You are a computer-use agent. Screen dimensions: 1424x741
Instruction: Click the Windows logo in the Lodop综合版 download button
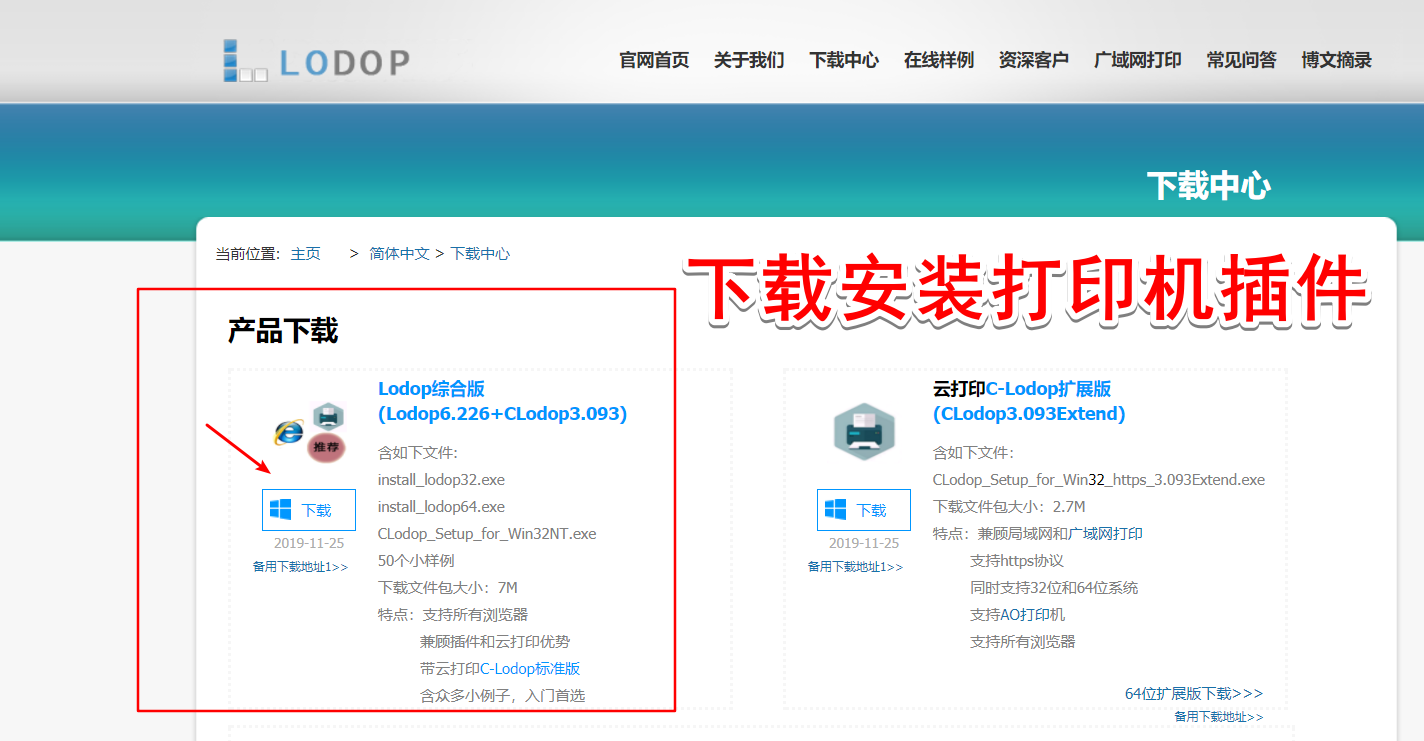click(x=281, y=510)
